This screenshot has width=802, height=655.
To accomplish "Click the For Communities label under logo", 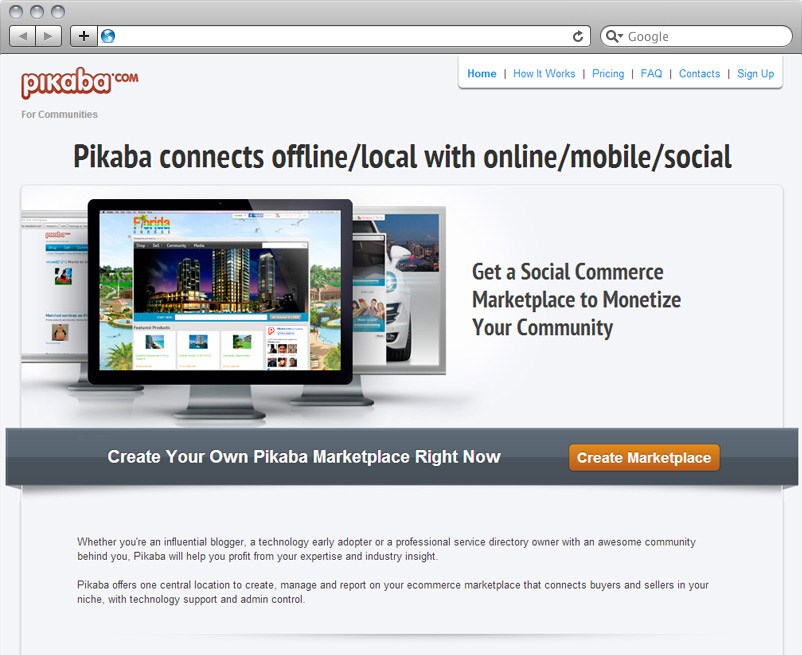I will click(x=59, y=115).
